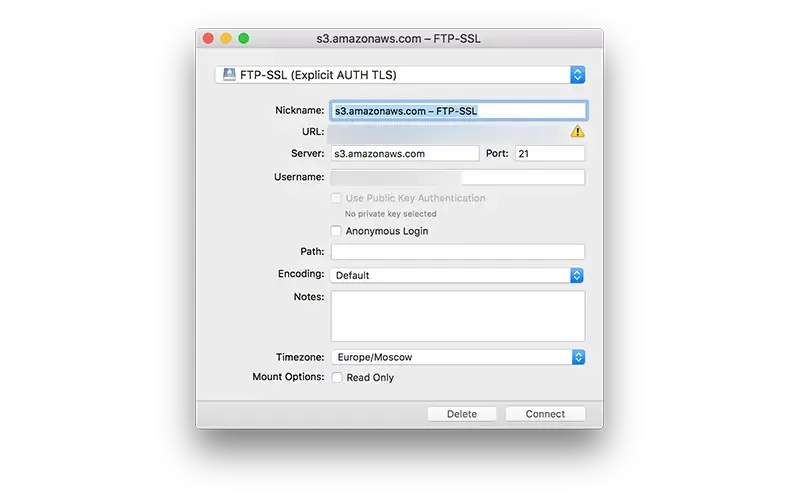Click the protocol dropdown blue stepper arrows
The image size is (800, 500).
coord(578,75)
